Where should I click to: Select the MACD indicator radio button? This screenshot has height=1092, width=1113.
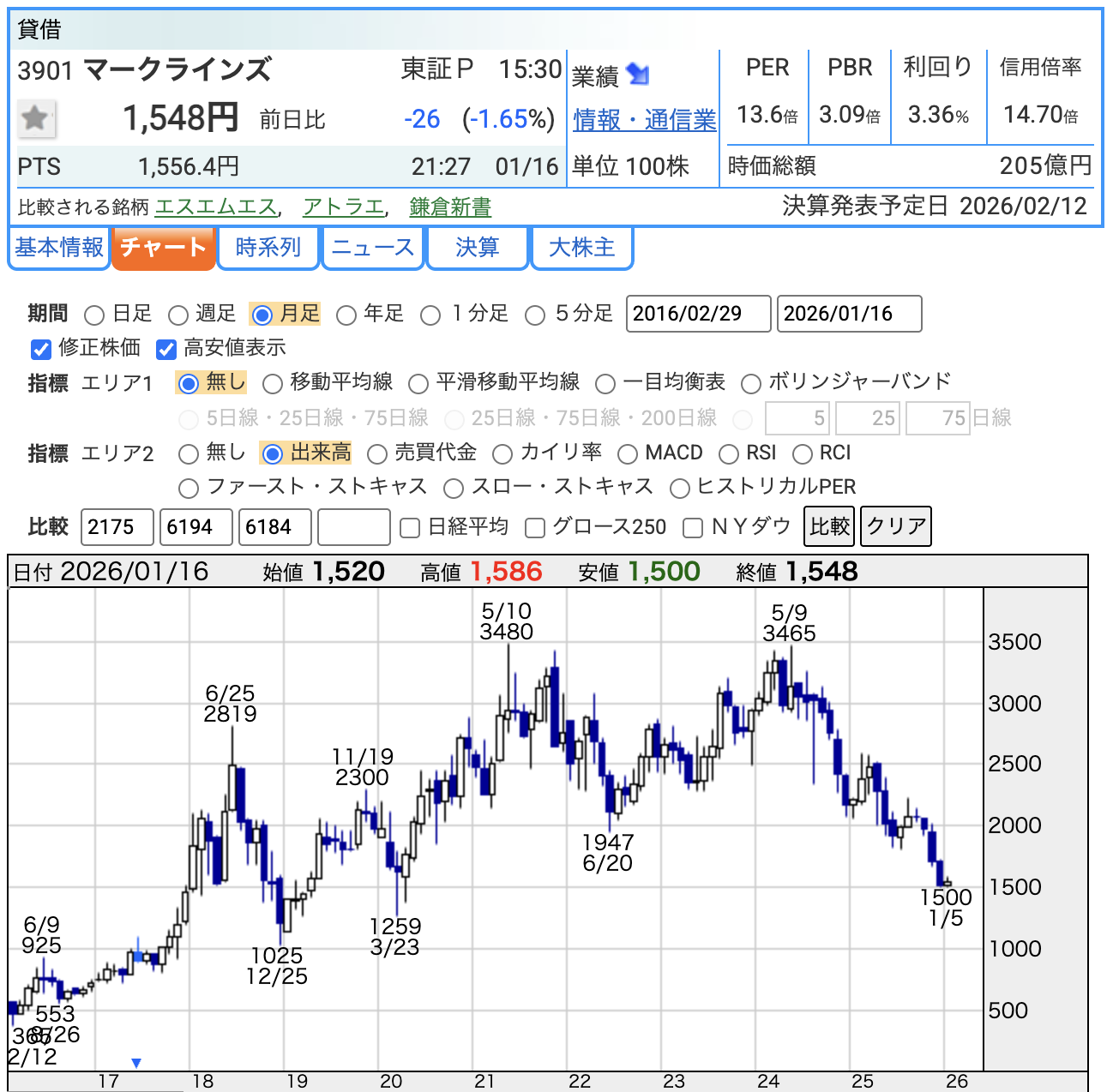[628, 453]
